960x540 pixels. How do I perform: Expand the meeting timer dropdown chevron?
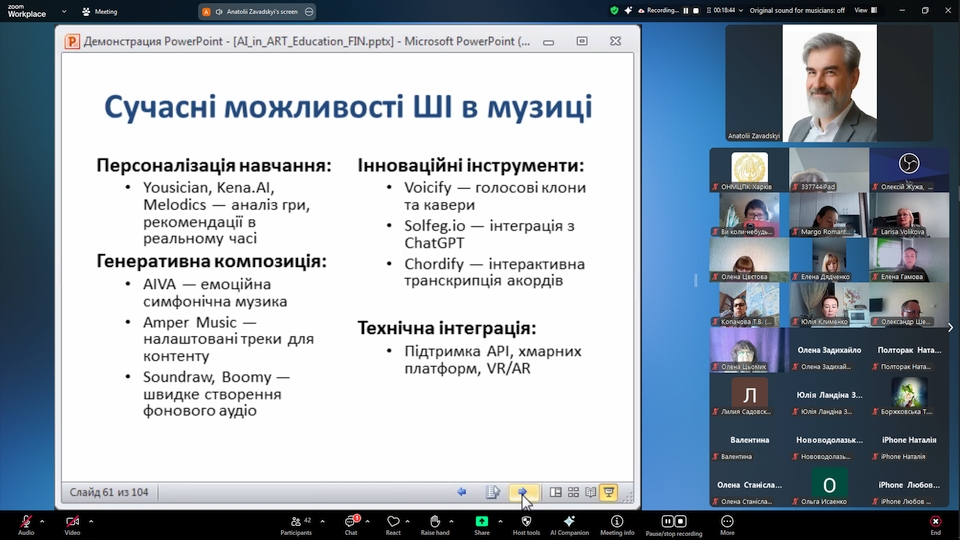pos(741,10)
